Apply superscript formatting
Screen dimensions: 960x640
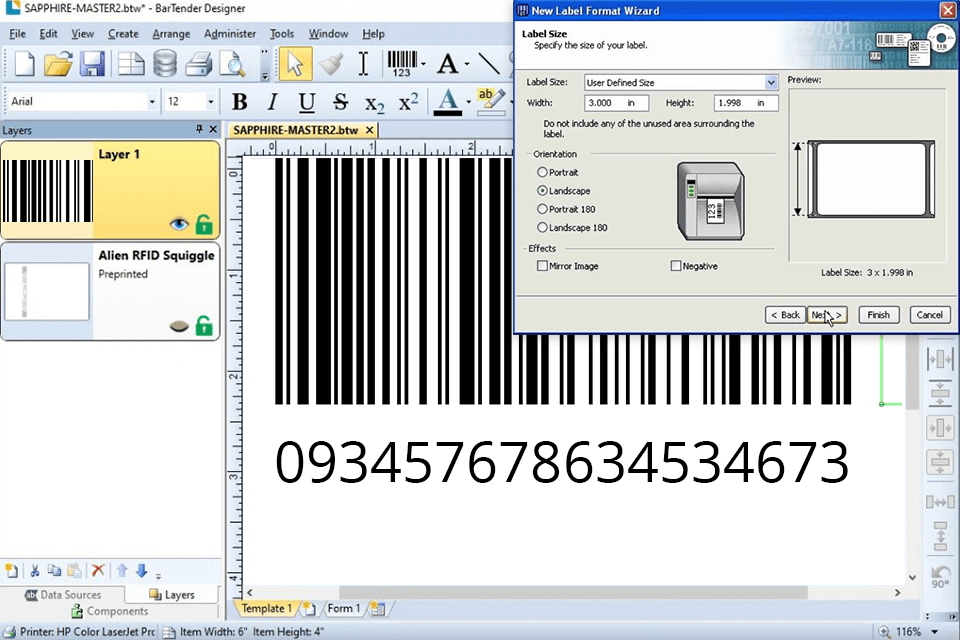[x=408, y=102]
